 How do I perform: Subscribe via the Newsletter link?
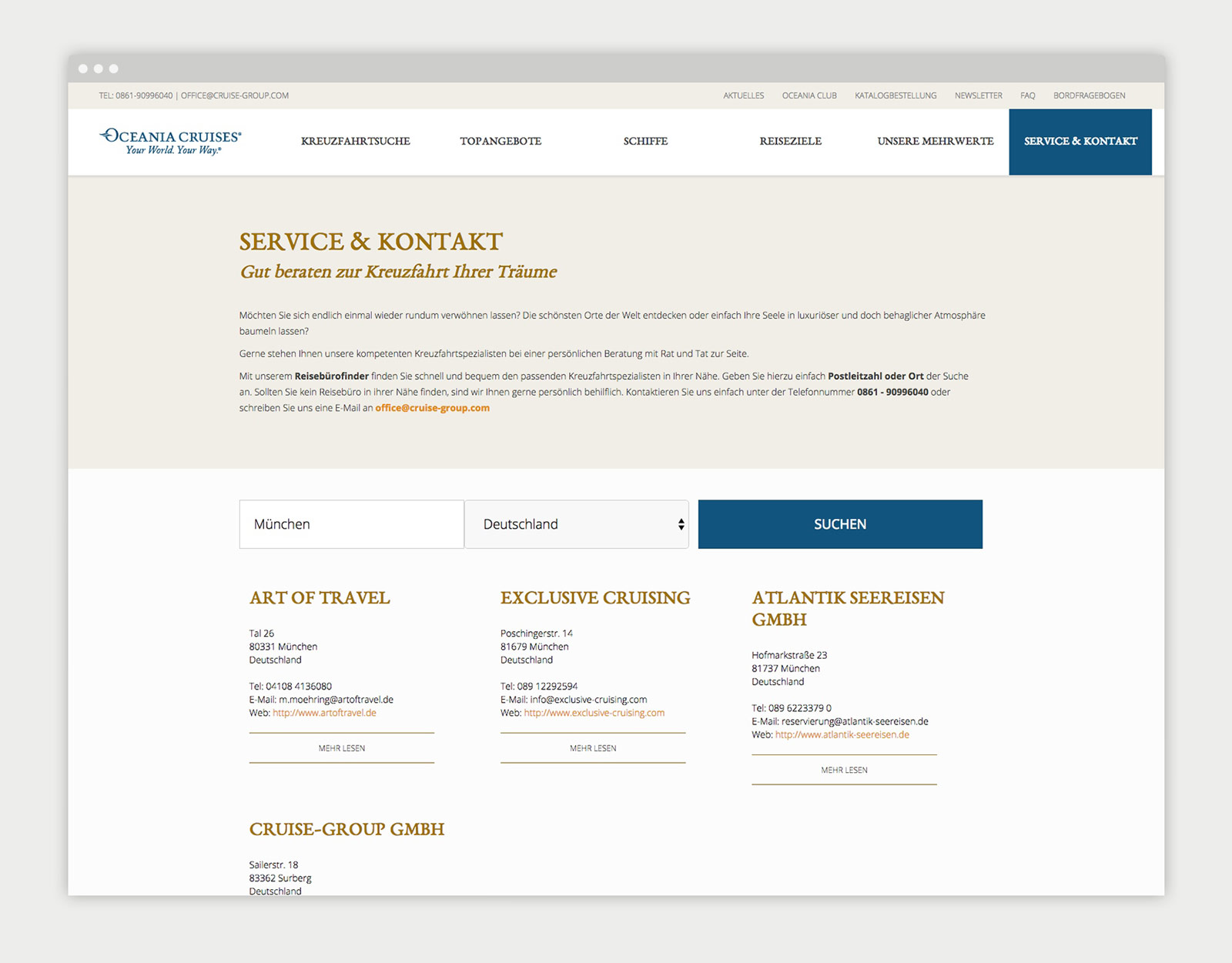point(979,95)
